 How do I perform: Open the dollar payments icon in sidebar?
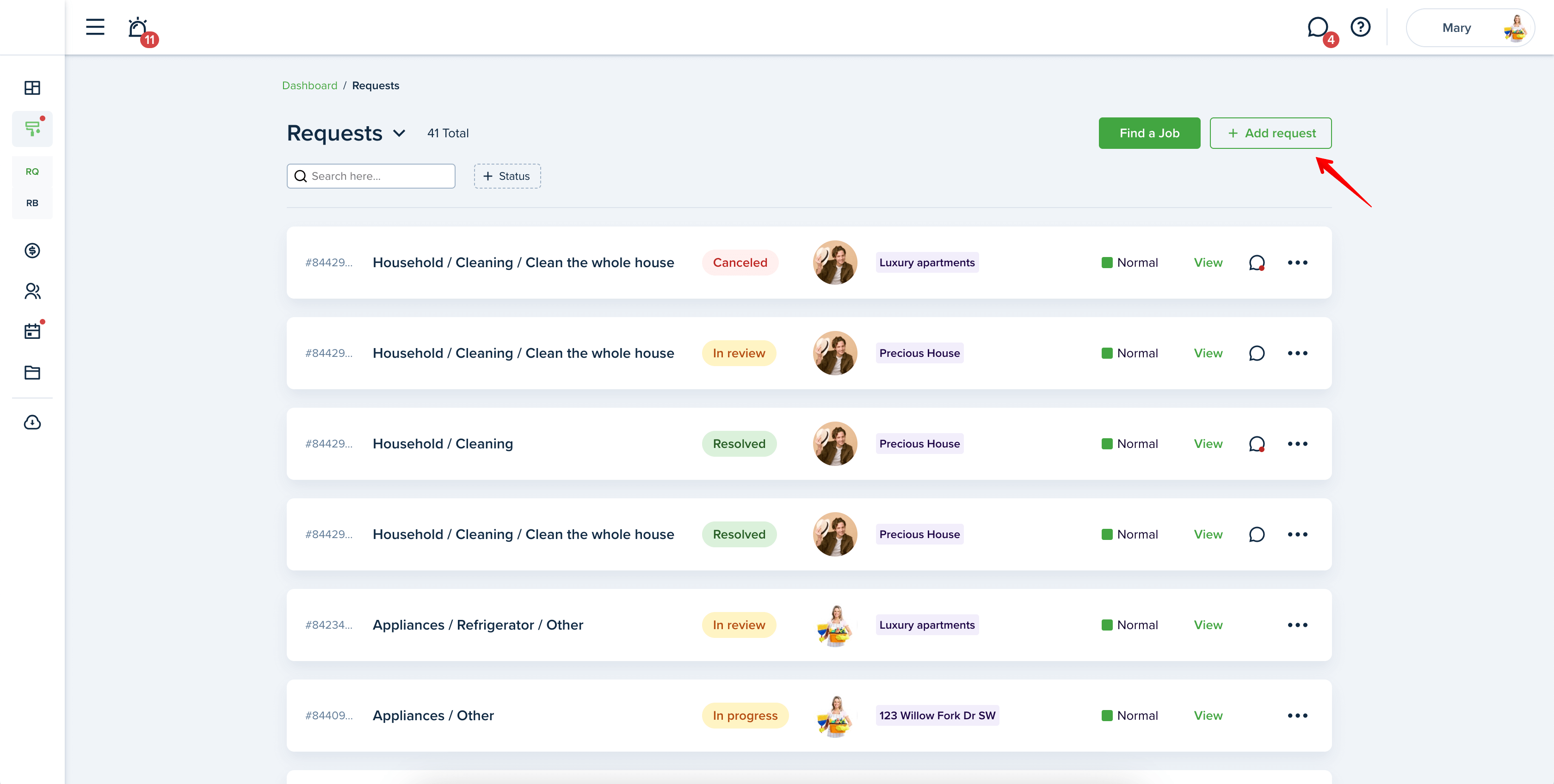[x=32, y=250]
